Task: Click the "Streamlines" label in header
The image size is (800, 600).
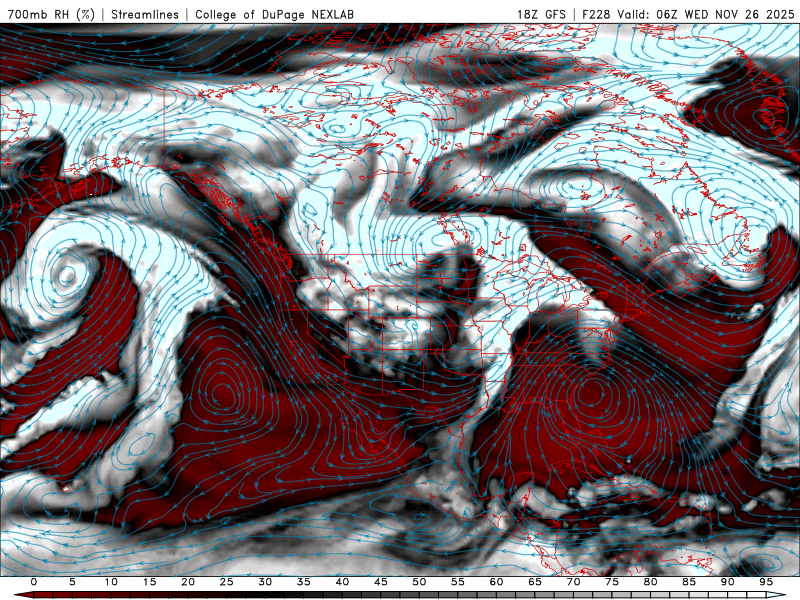Action: click(x=145, y=14)
